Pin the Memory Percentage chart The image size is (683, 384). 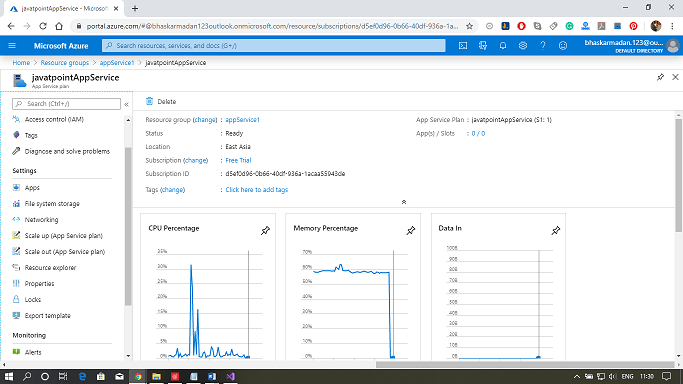[x=410, y=230]
